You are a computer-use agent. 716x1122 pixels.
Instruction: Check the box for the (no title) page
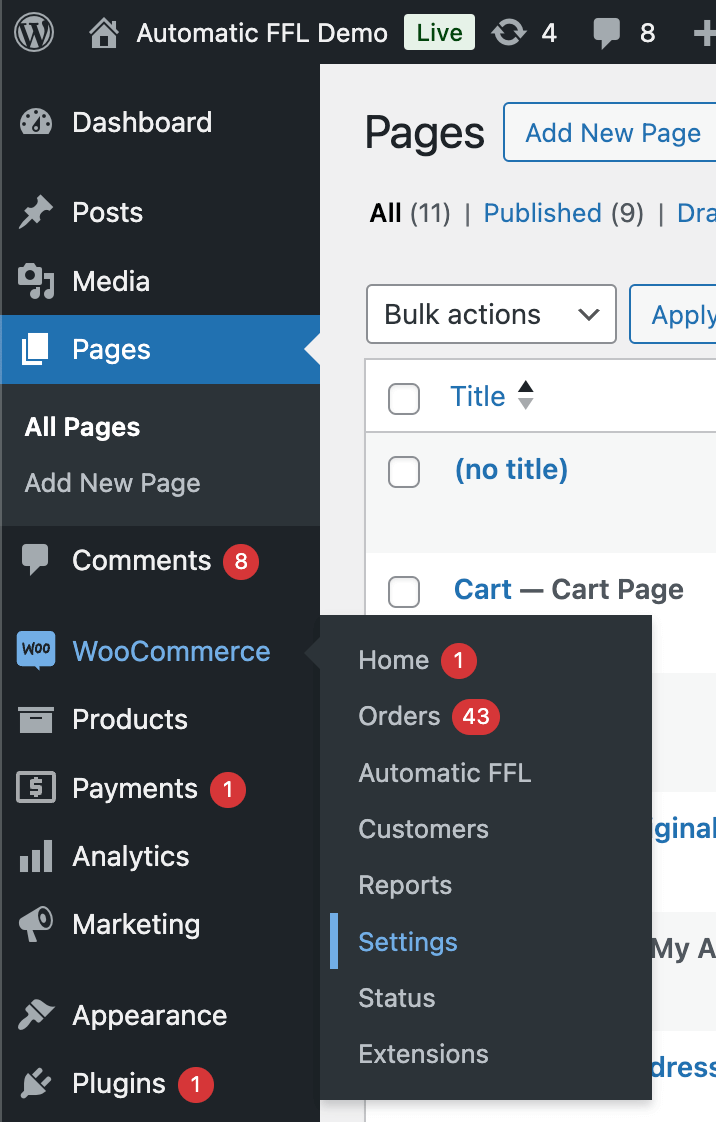[404, 472]
